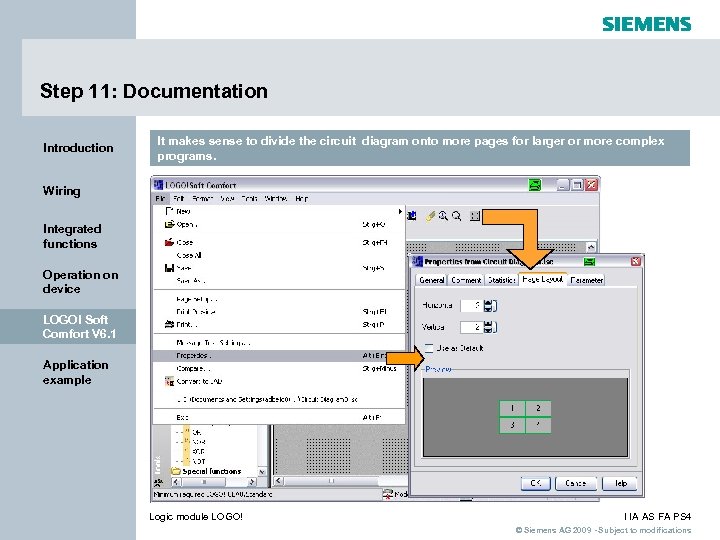The image size is (720, 540).
Task: Choose Save As... in the File menu
Action: point(279,281)
